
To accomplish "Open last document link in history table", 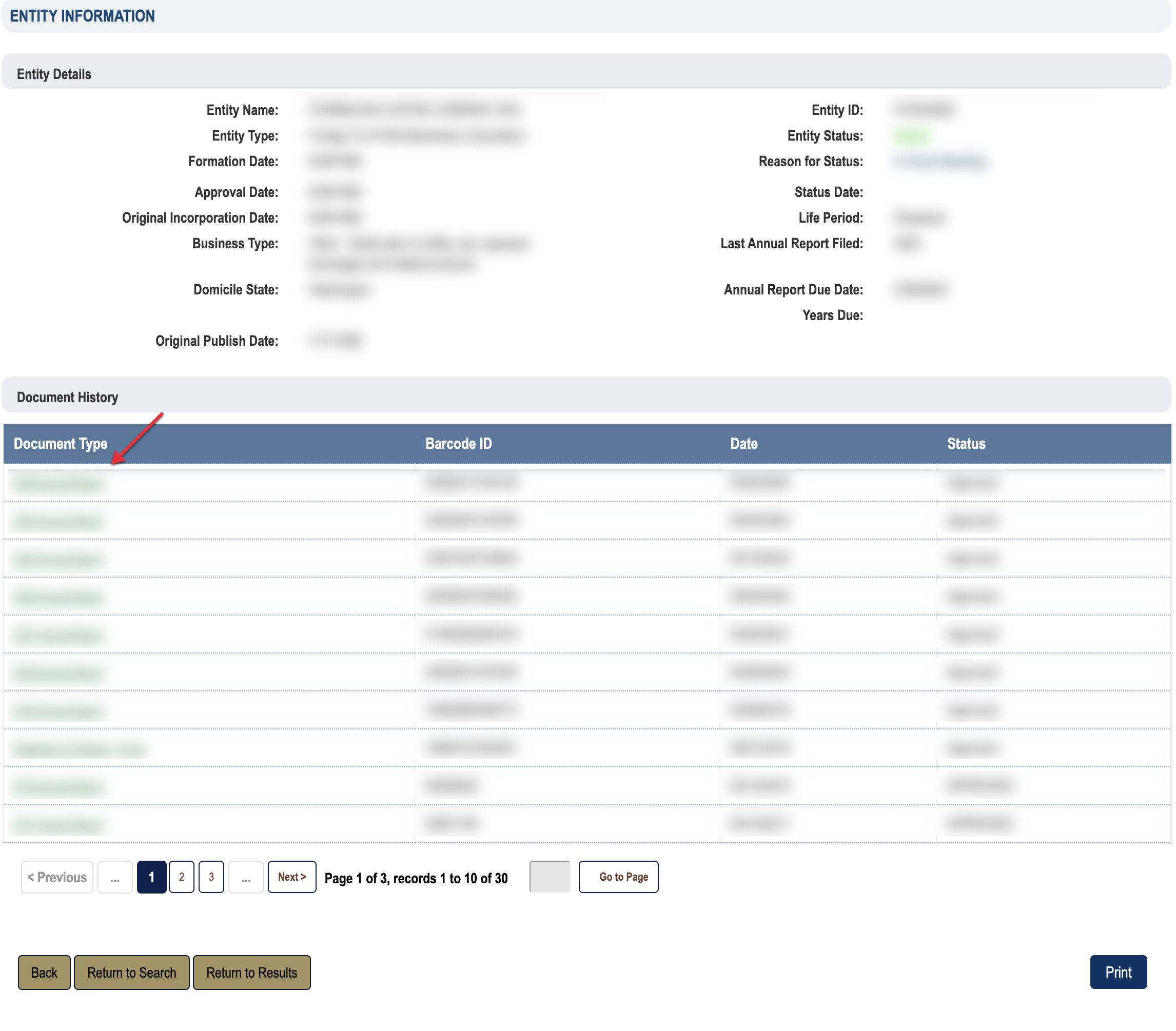I will coord(58,825).
